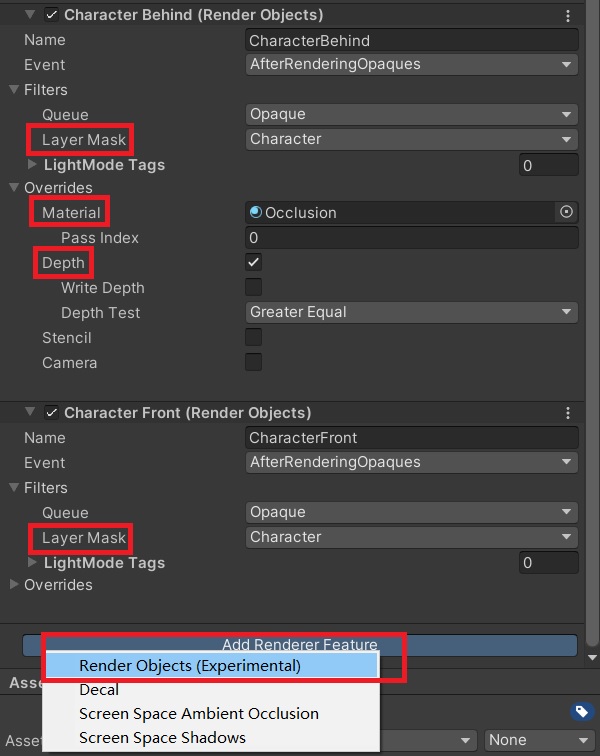Open the Character Behind feature options menu

coord(568,15)
